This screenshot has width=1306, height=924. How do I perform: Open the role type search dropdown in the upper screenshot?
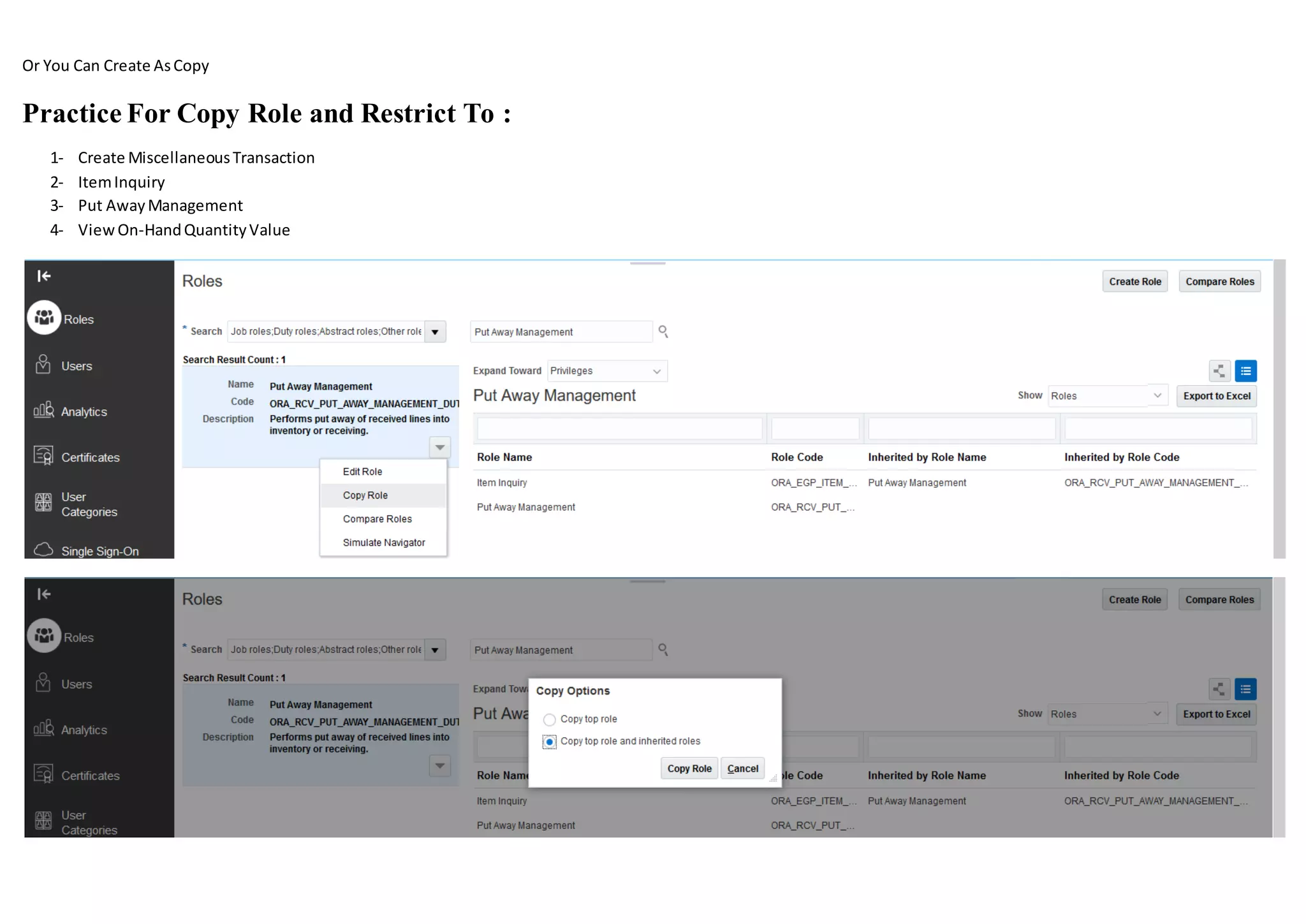[x=435, y=332]
